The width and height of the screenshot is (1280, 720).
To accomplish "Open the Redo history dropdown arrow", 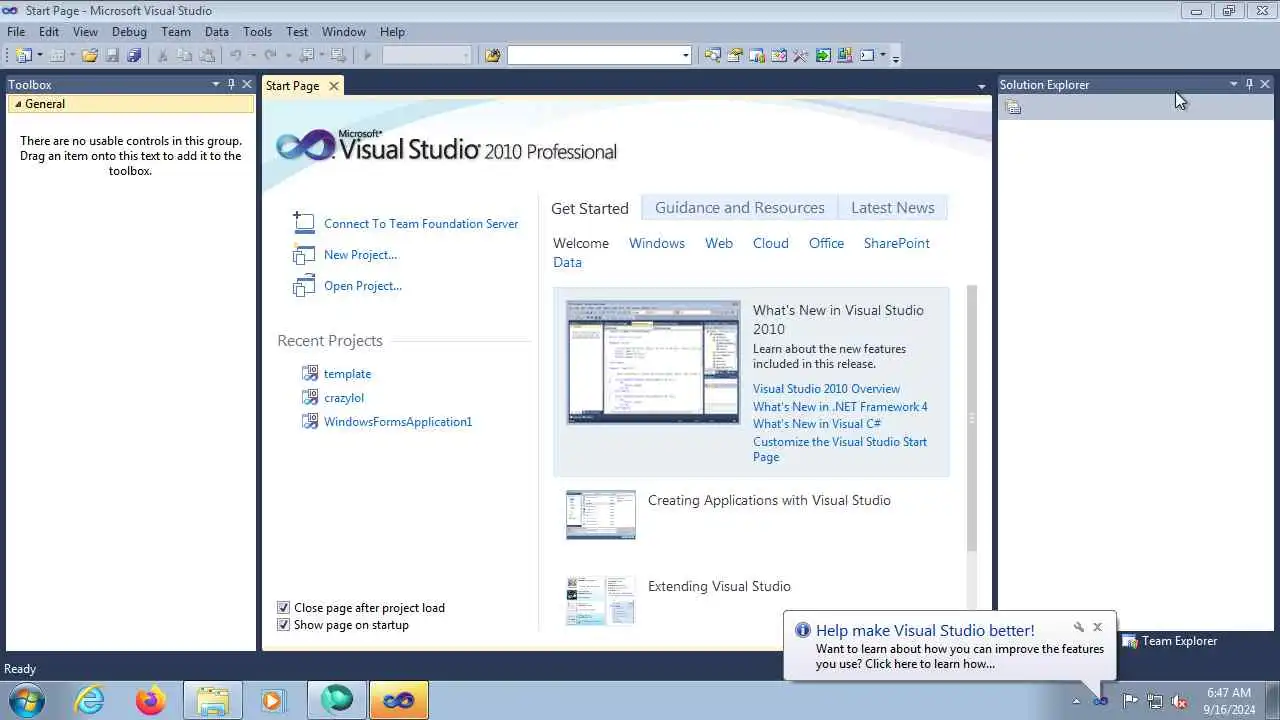I will (x=287, y=55).
